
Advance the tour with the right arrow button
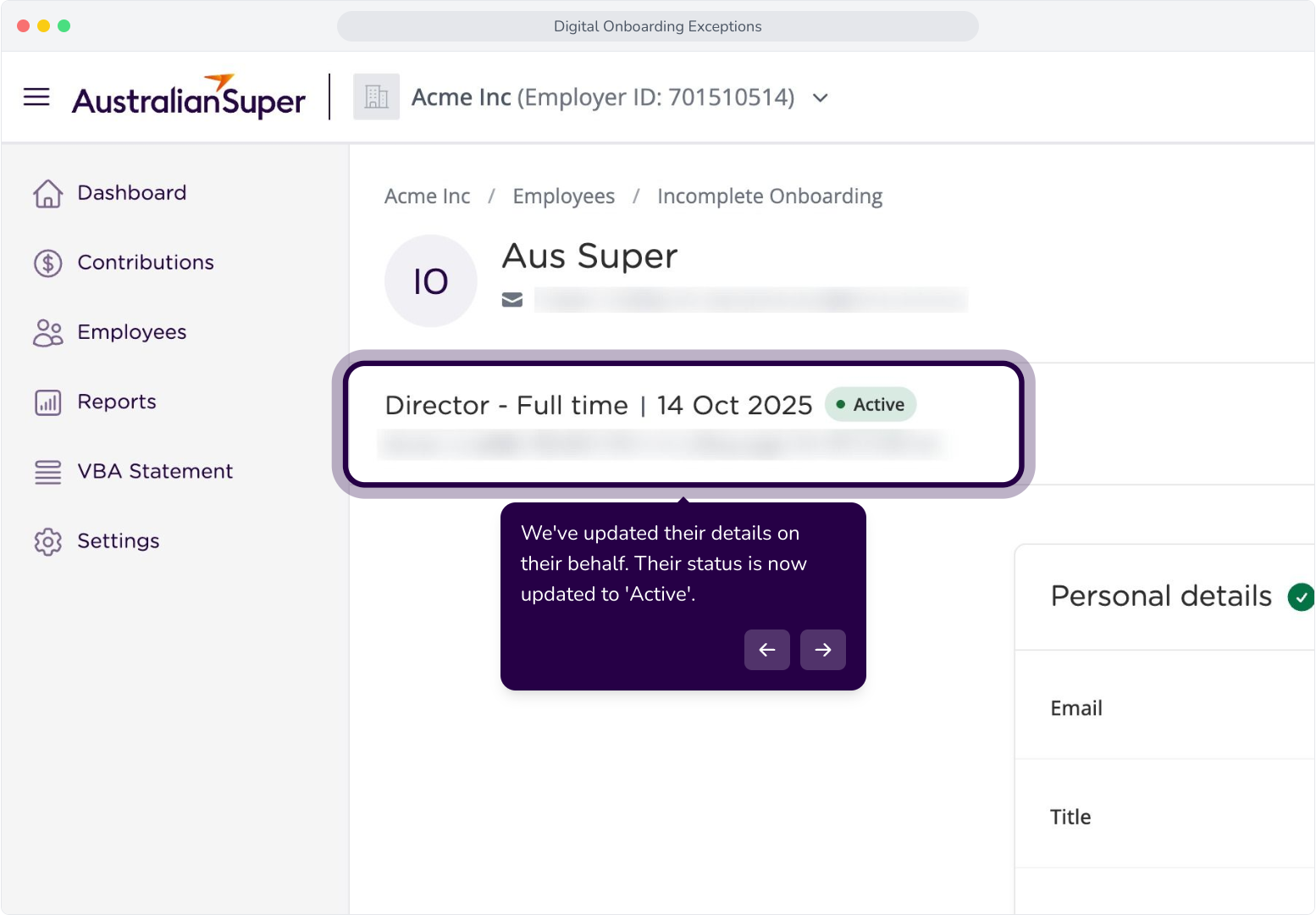point(823,650)
